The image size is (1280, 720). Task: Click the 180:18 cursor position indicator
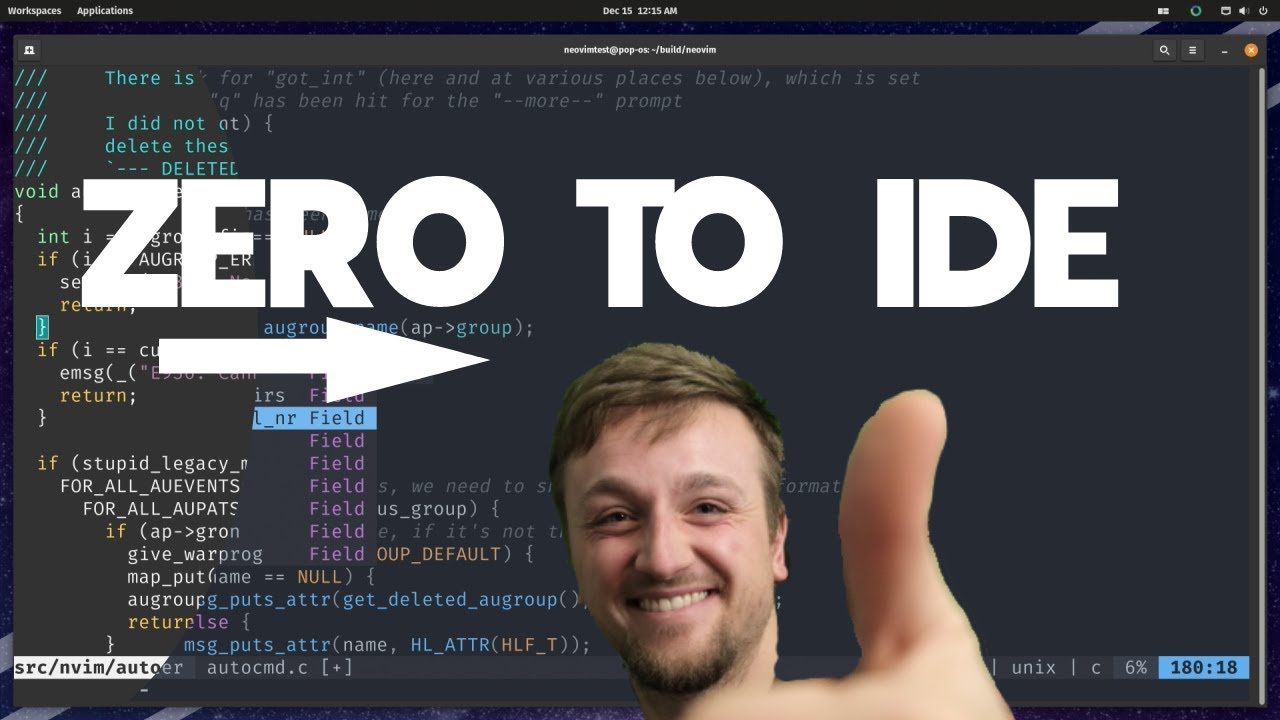coord(1204,667)
